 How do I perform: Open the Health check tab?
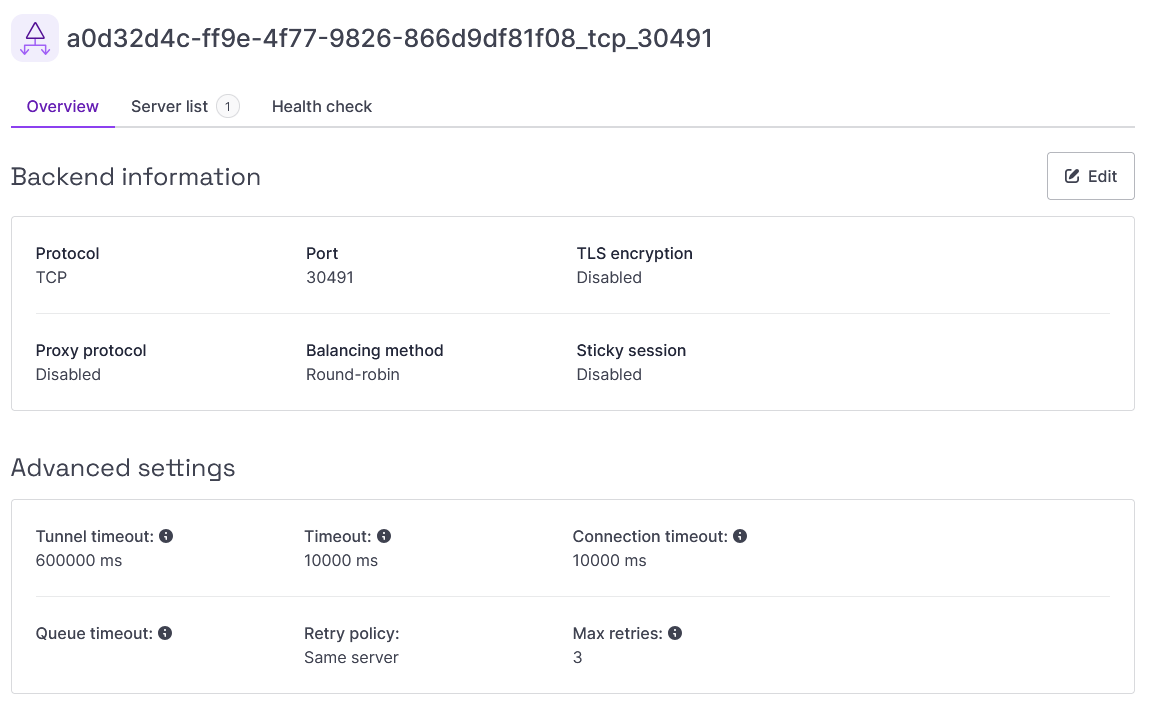pos(322,106)
